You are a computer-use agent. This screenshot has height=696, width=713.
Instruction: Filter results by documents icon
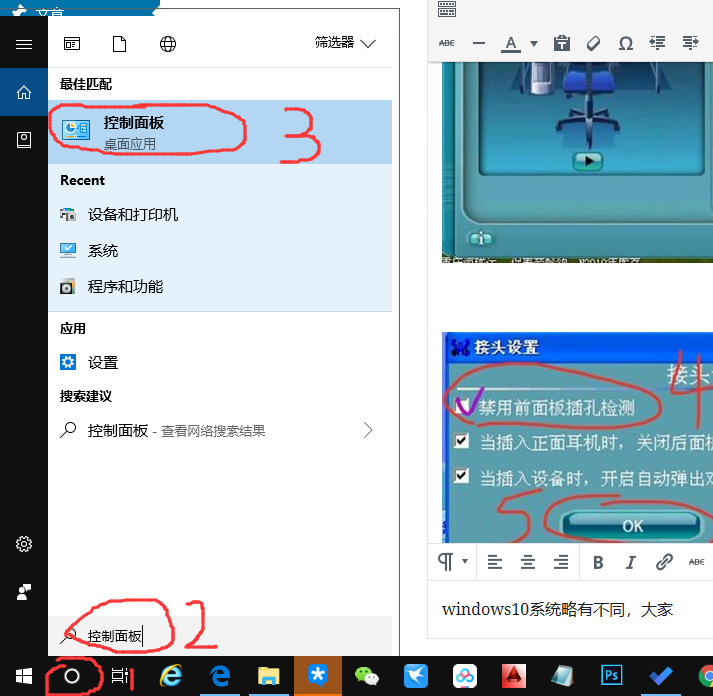click(x=120, y=44)
